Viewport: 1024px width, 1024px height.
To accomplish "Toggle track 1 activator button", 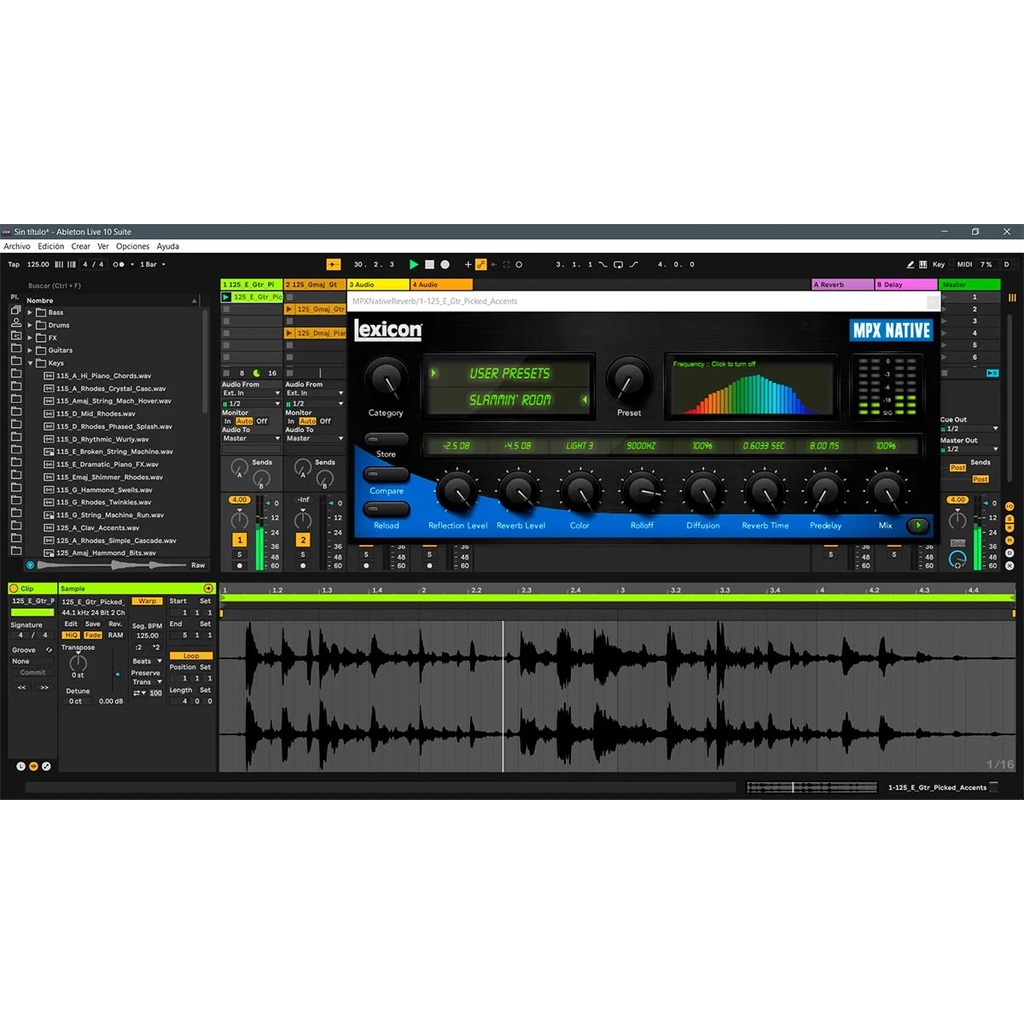I will point(240,540).
